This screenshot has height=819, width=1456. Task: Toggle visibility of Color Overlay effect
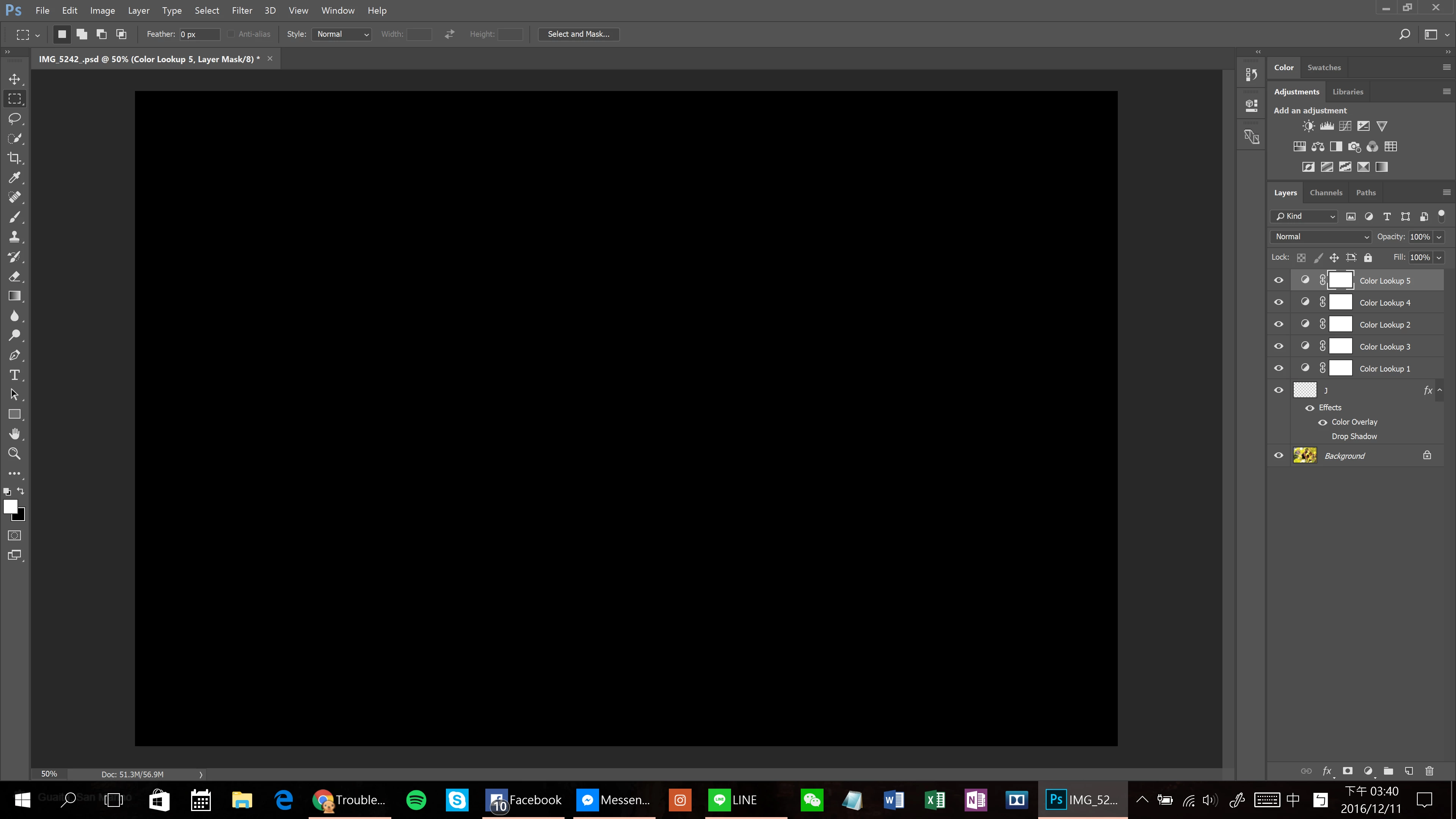1323,422
